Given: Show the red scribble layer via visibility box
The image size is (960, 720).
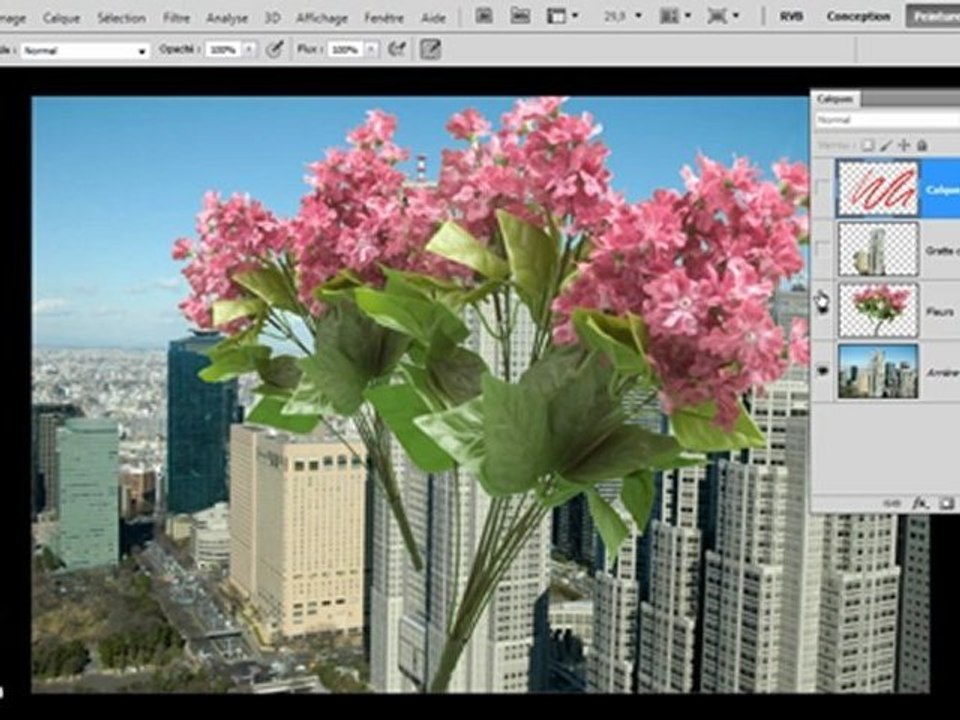Looking at the screenshot, I should tap(822, 189).
